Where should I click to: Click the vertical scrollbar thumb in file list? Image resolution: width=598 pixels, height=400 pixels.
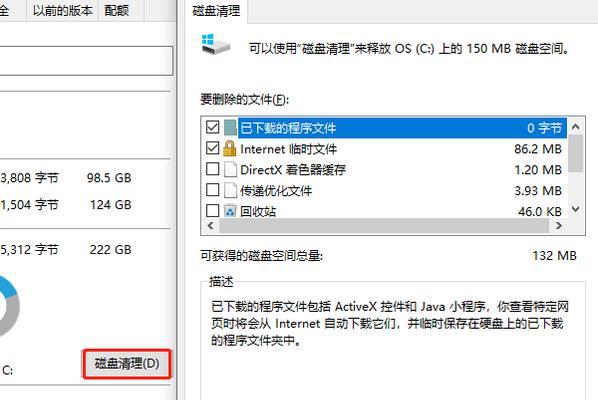[x=575, y=154]
